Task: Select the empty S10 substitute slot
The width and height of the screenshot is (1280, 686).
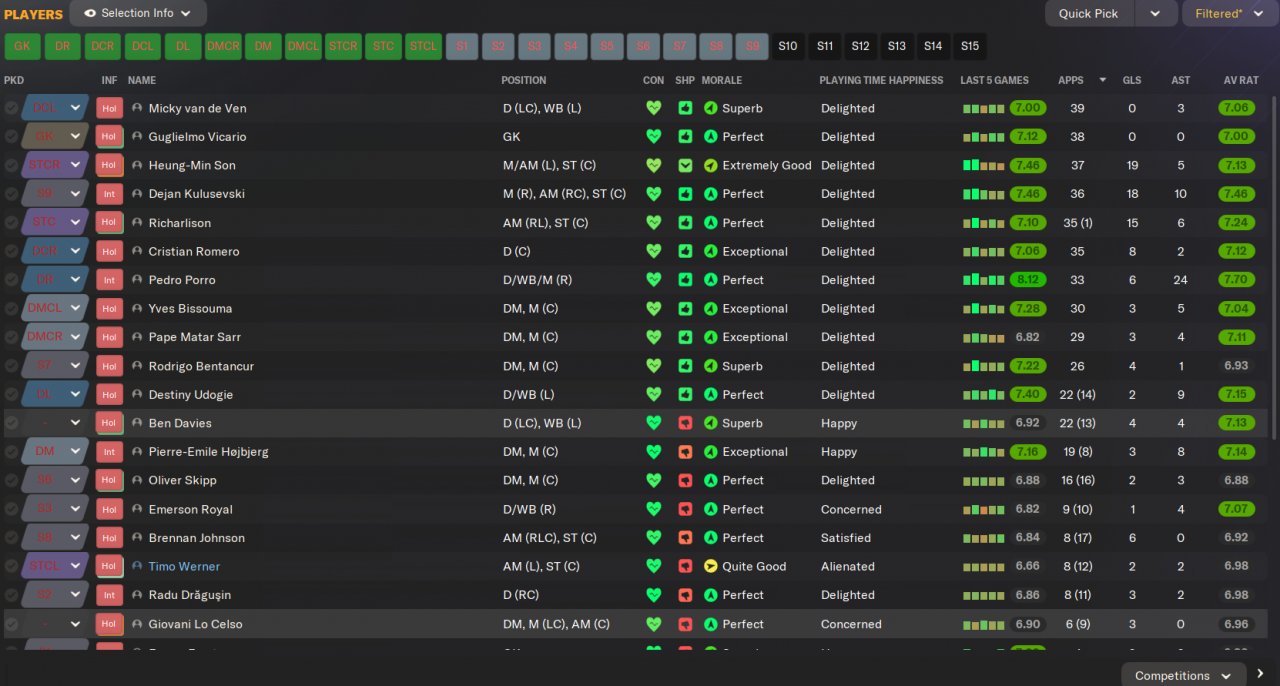Action: coord(788,46)
